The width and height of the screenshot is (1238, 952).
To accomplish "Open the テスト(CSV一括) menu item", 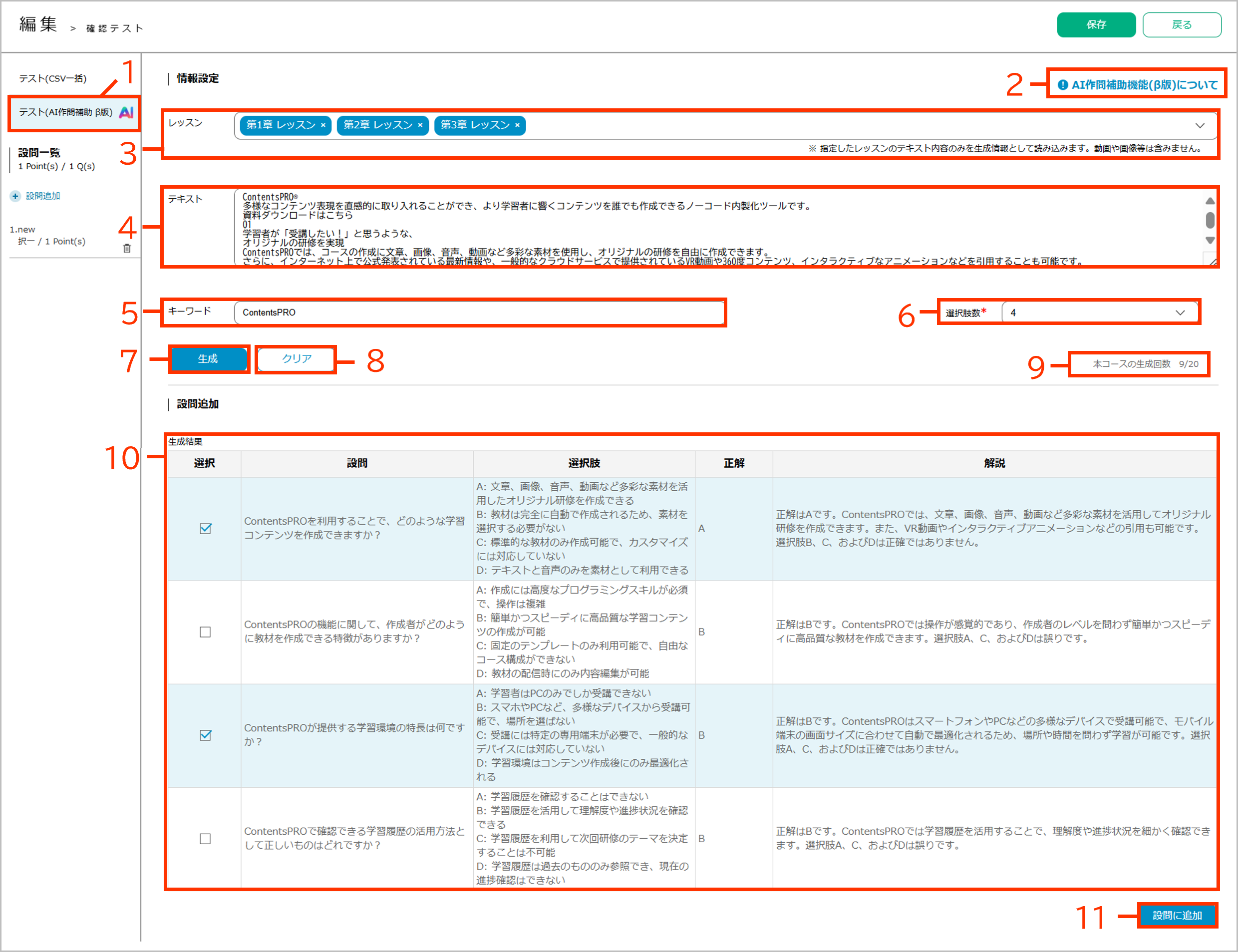I will (53, 78).
